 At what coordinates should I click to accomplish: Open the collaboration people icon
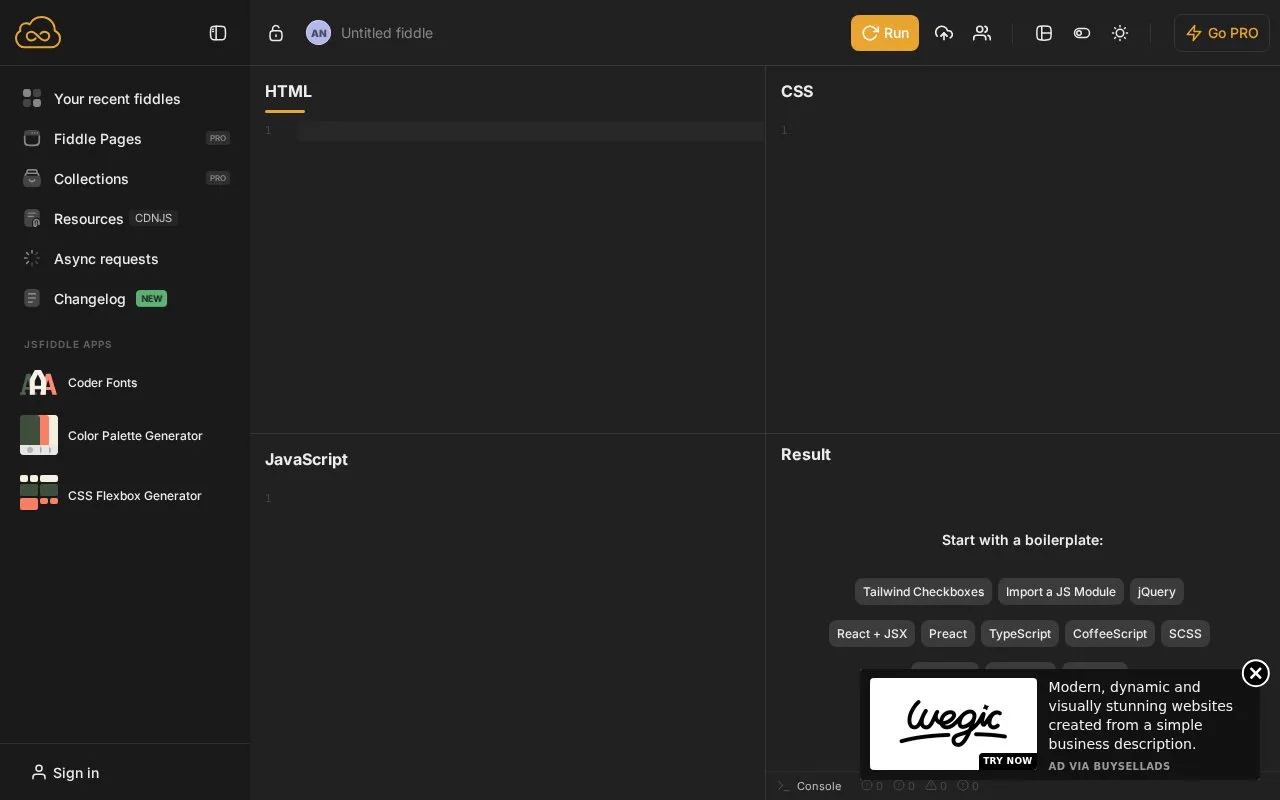pyautogui.click(x=982, y=33)
